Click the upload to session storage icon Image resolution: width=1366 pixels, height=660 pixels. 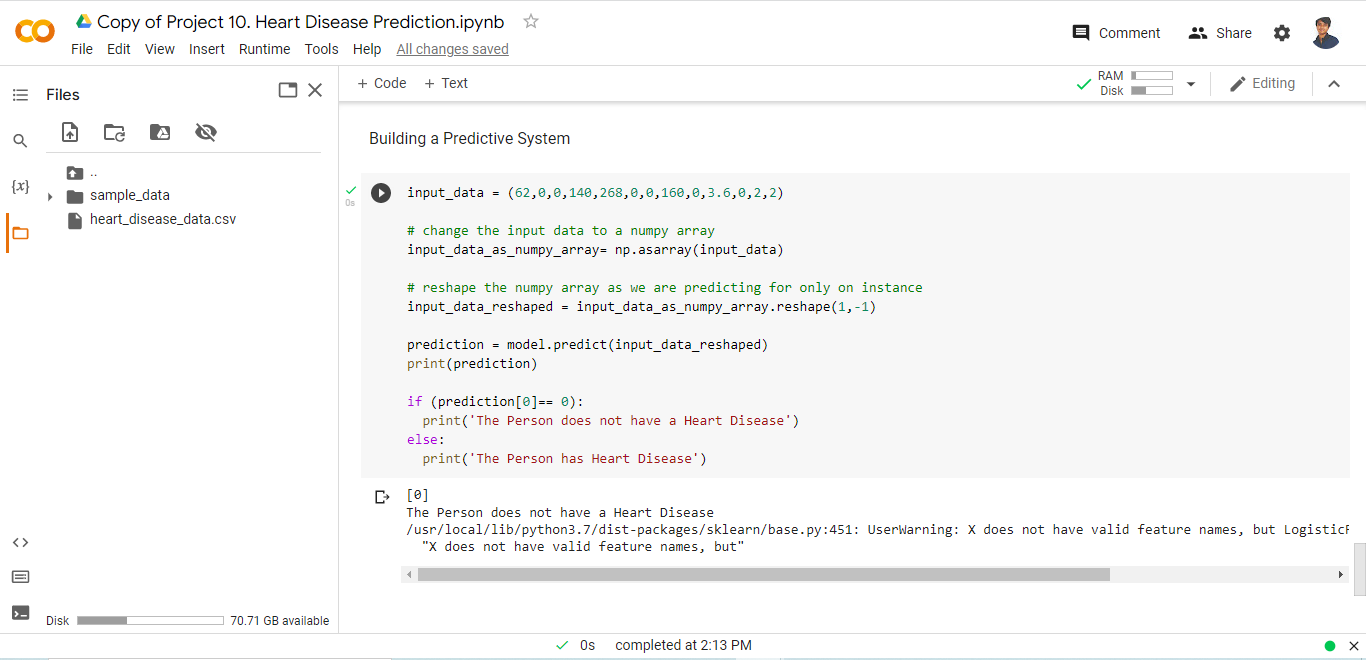(70, 132)
